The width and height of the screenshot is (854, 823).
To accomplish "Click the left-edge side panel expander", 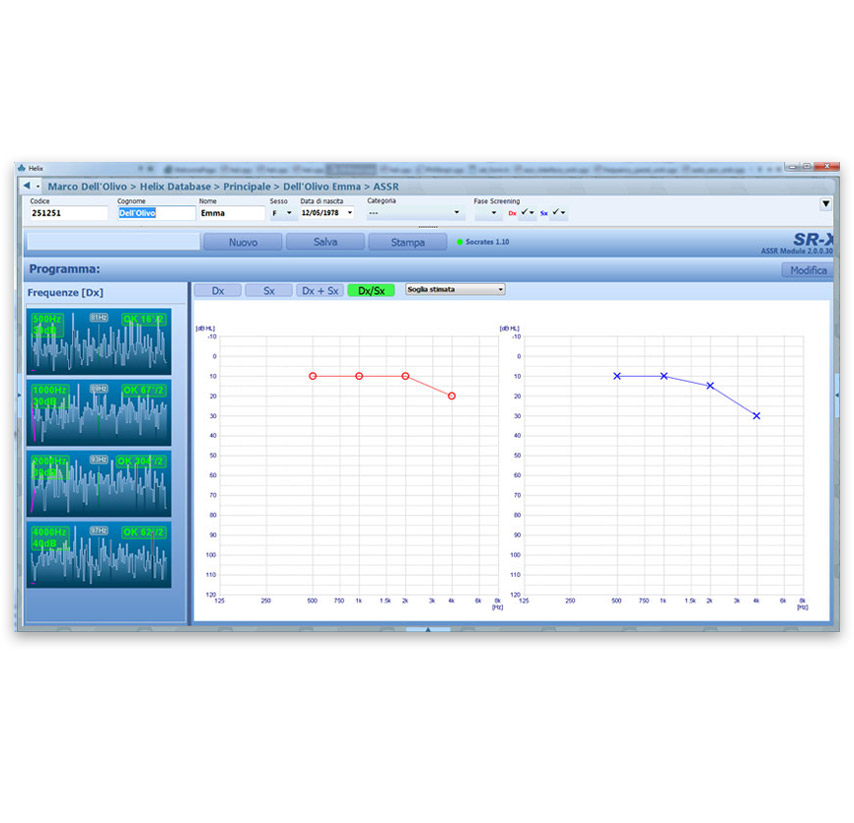I will [x=19, y=395].
